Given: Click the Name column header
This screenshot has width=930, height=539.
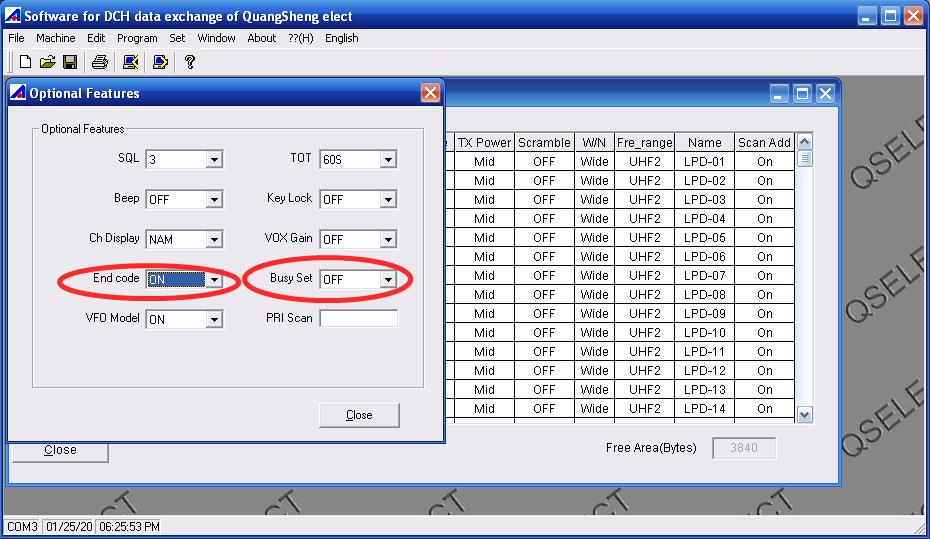Looking at the screenshot, I should point(705,142).
